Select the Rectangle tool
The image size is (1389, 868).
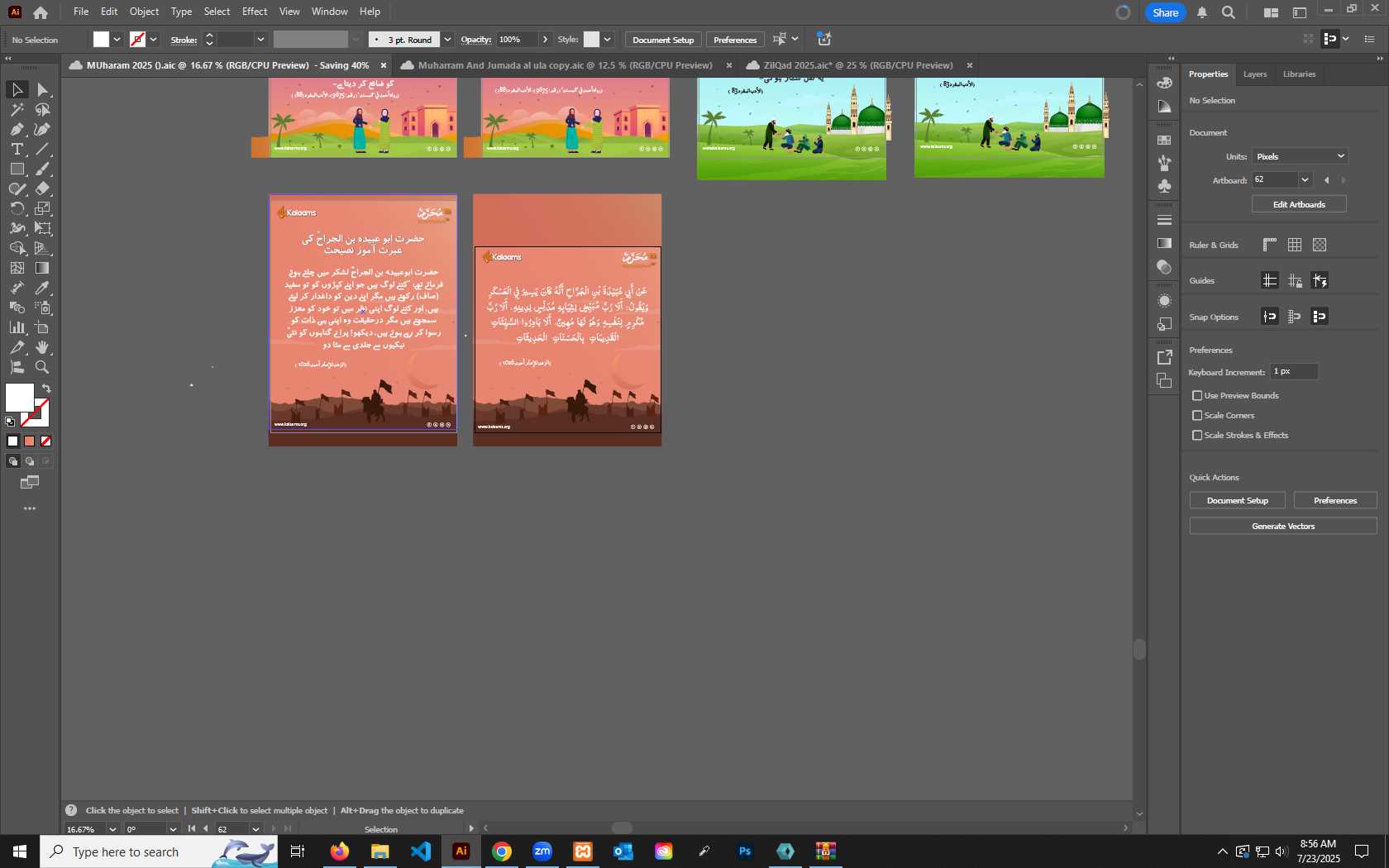pos(17,169)
